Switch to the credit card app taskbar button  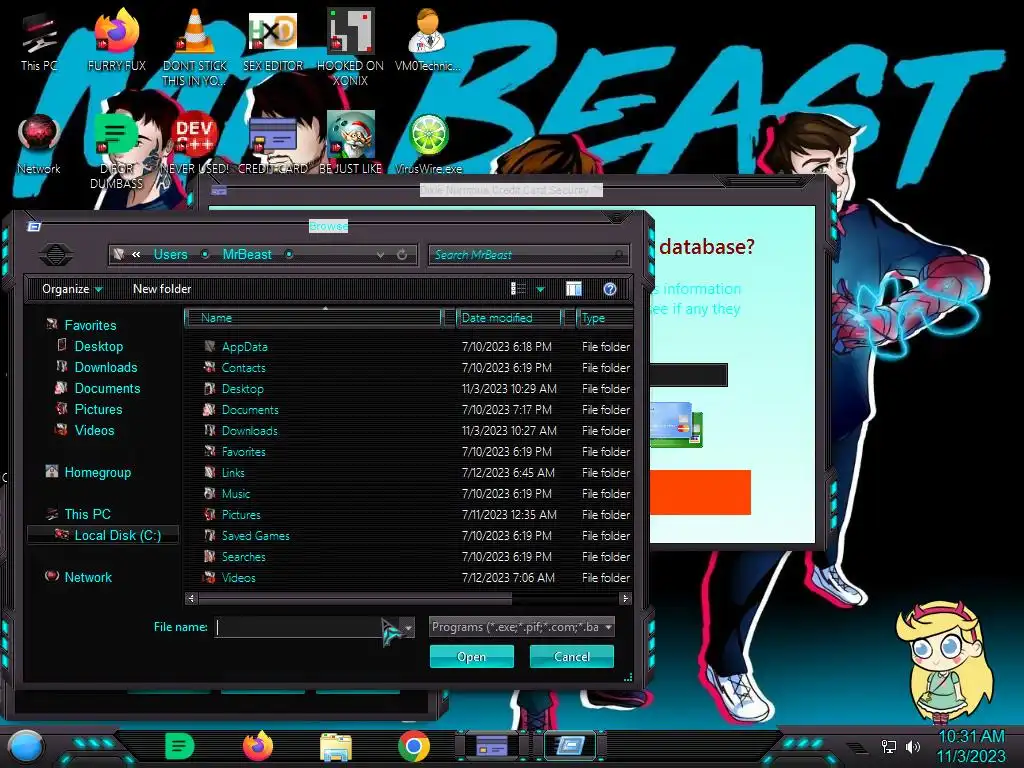click(x=492, y=746)
